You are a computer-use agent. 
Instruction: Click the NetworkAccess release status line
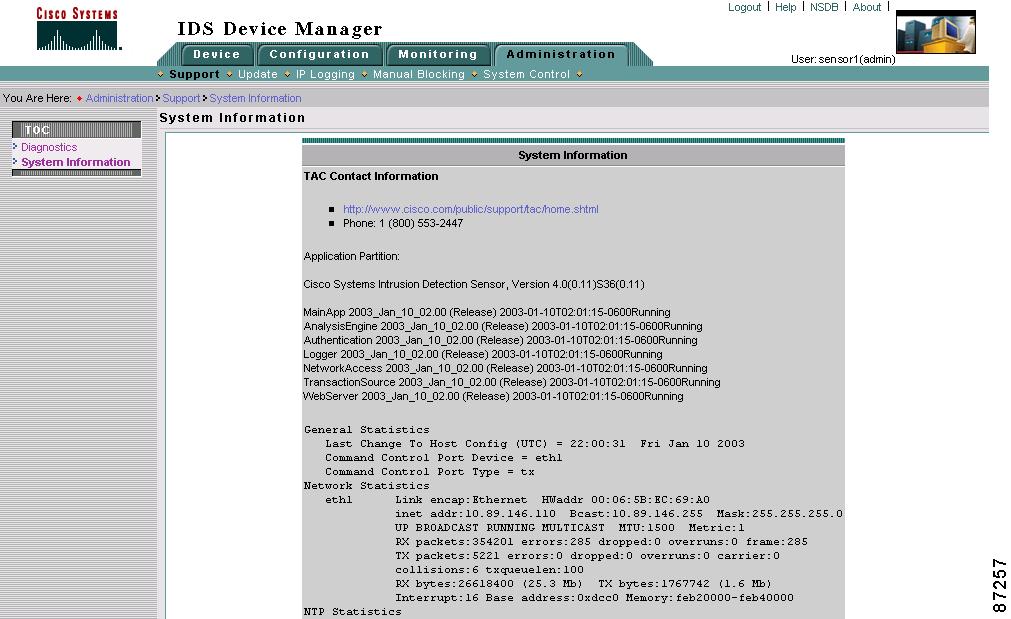[x=506, y=368]
